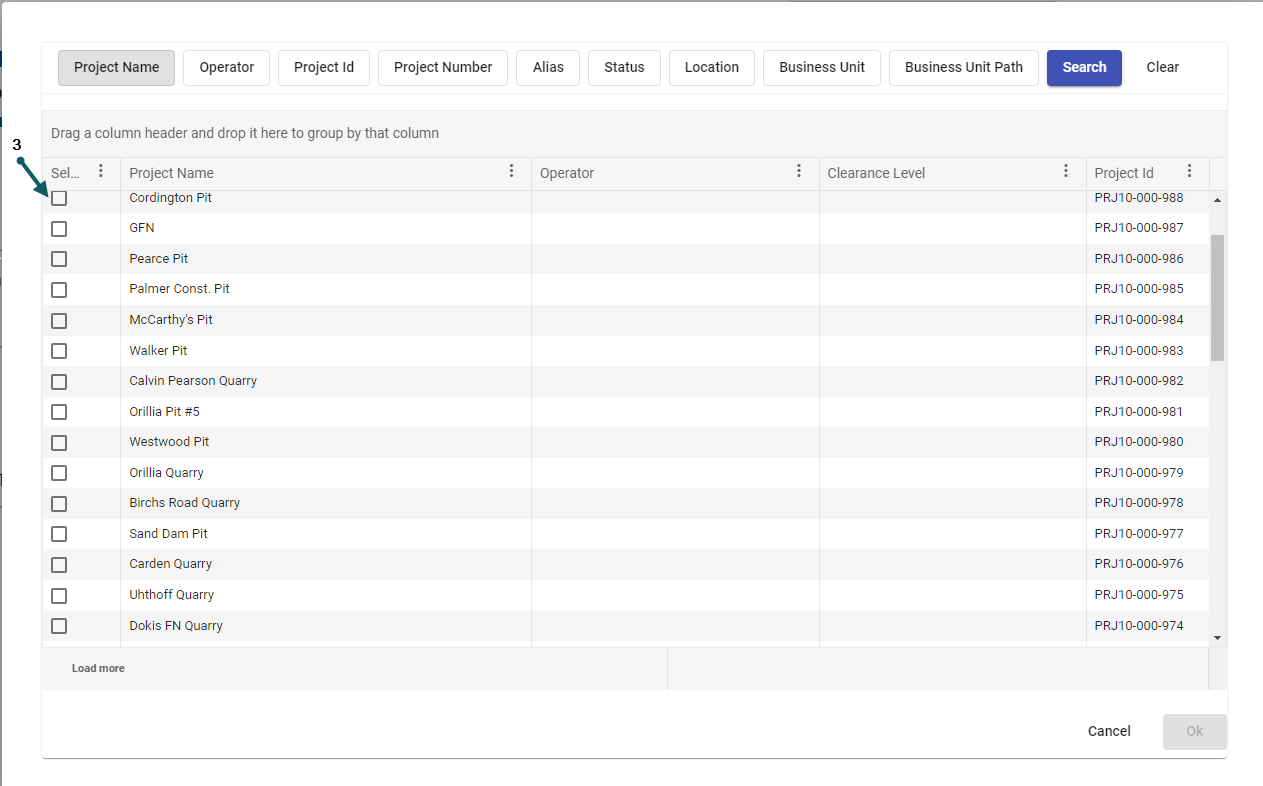The width and height of the screenshot is (1263, 786).
Task: Select the Walker Pit row checkbox
Action: point(59,351)
